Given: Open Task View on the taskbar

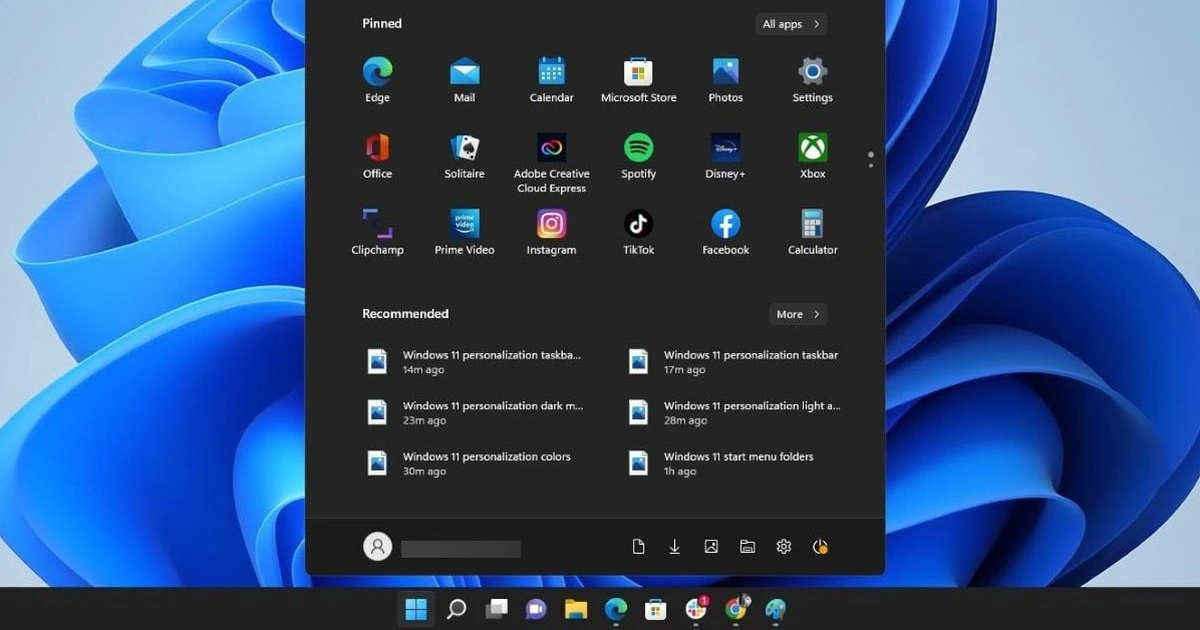Looking at the screenshot, I should point(496,608).
